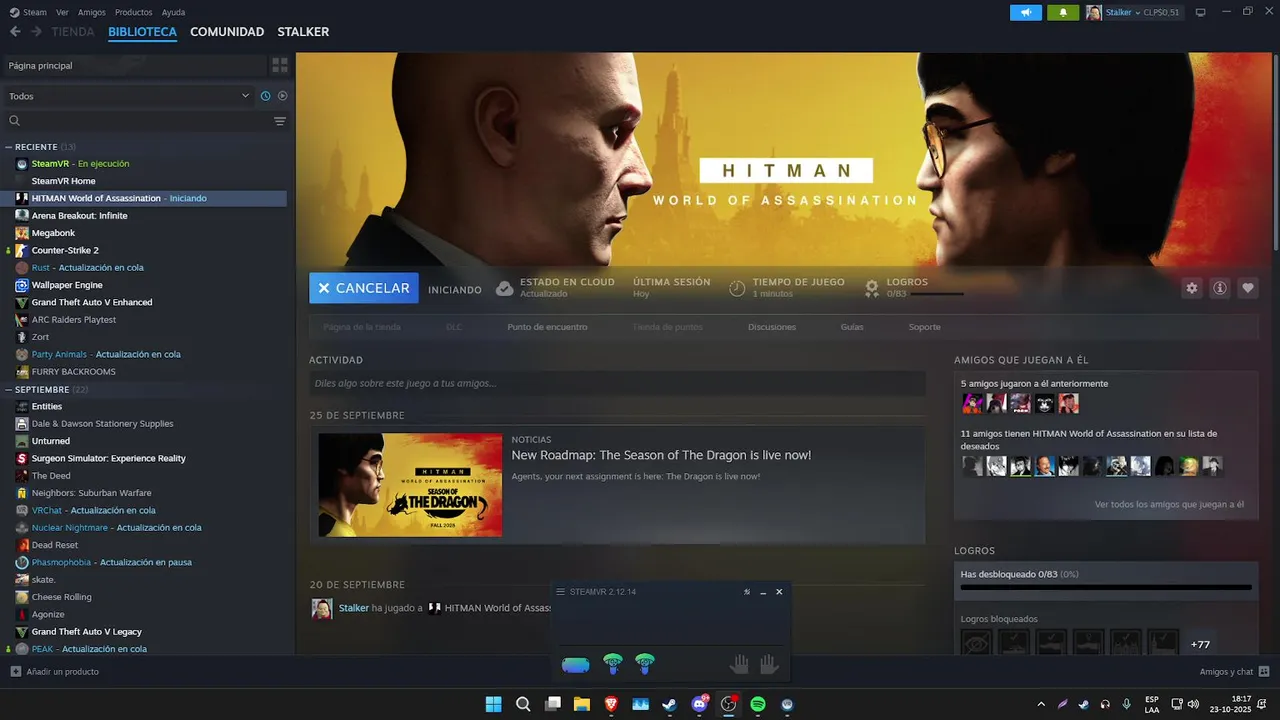Go back with the navigation arrow
This screenshot has width=1280, height=720.
(15, 32)
